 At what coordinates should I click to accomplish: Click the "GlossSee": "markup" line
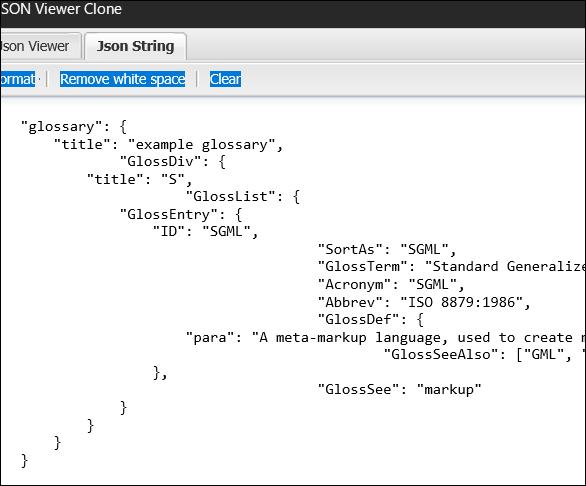(x=400, y=389)
